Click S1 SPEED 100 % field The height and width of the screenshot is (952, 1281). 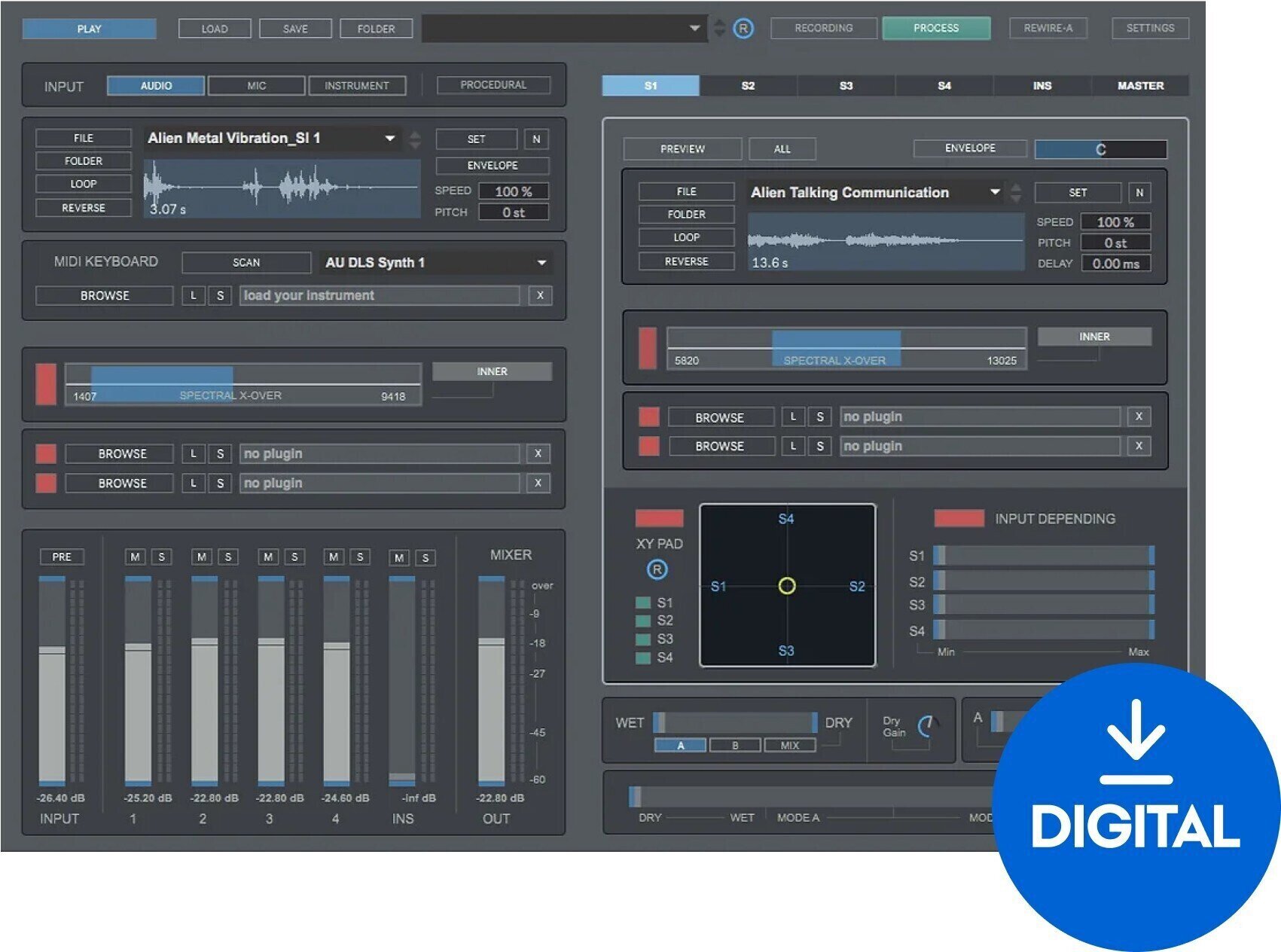coord(1115,222)
